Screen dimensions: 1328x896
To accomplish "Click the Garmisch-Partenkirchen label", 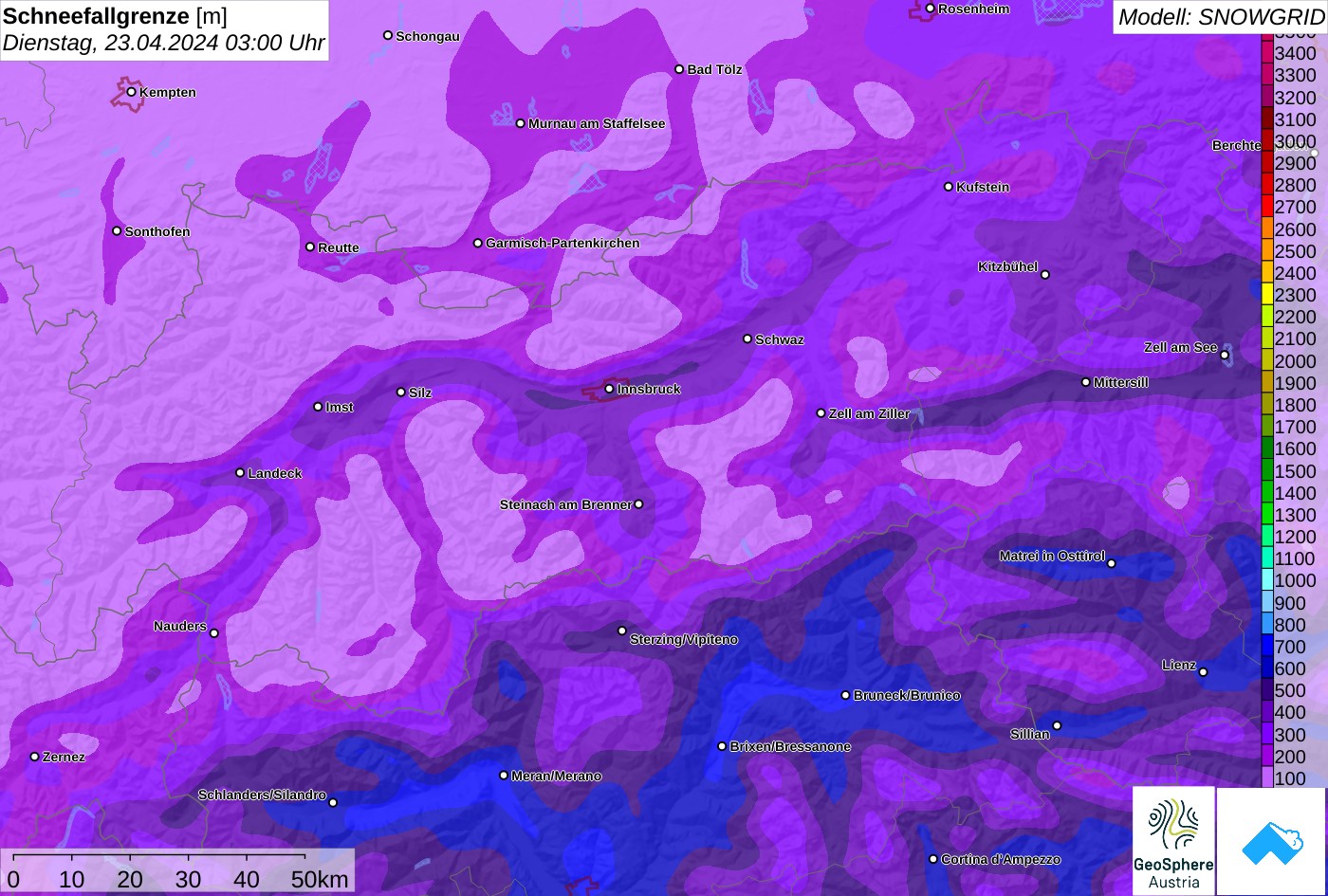I will 563,243.
